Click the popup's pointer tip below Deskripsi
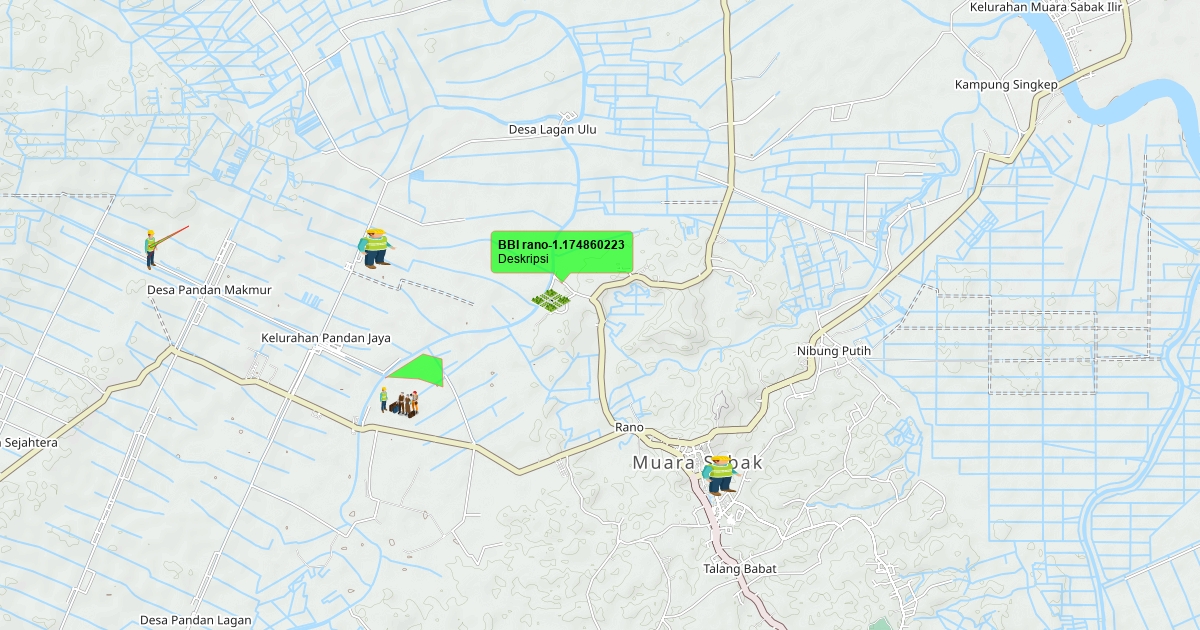Screen dimensions: 1200x630 point(561,279)
